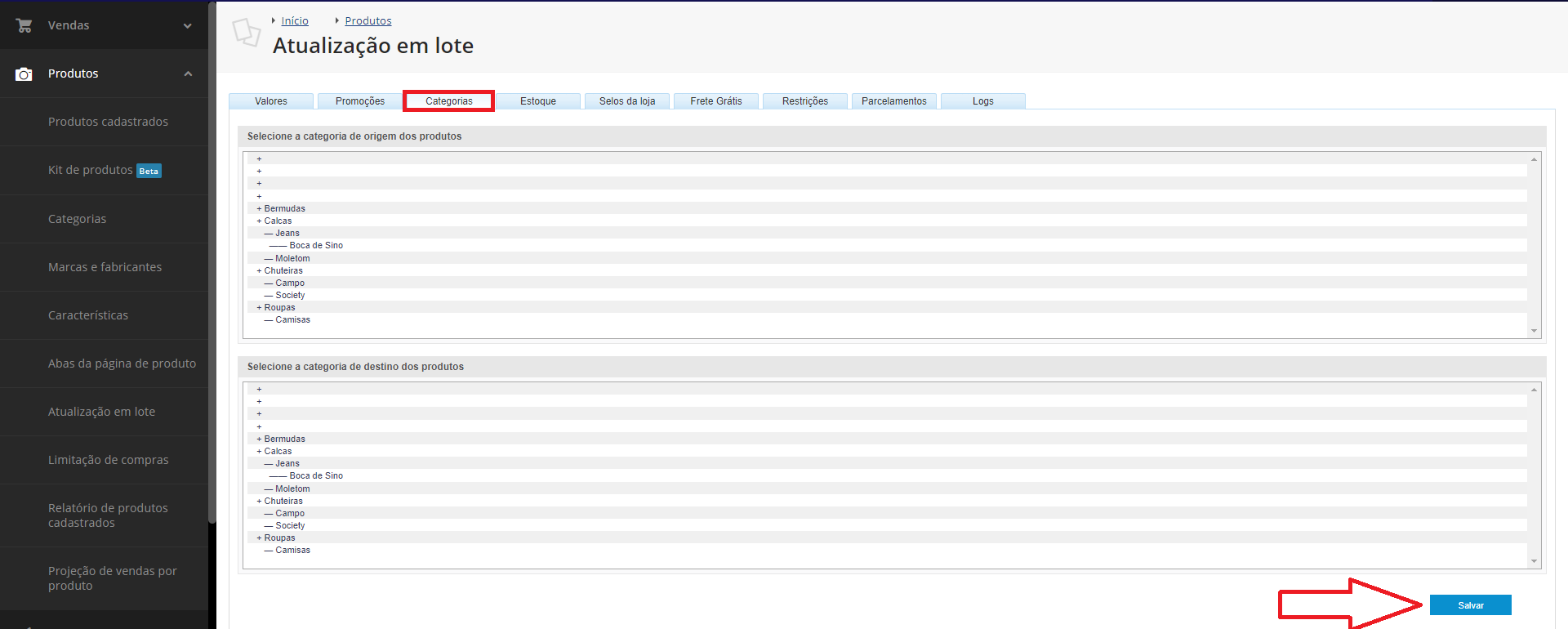Switch to the Logs tab
The image size is (1568, 629).
click(x=983, y=101)
